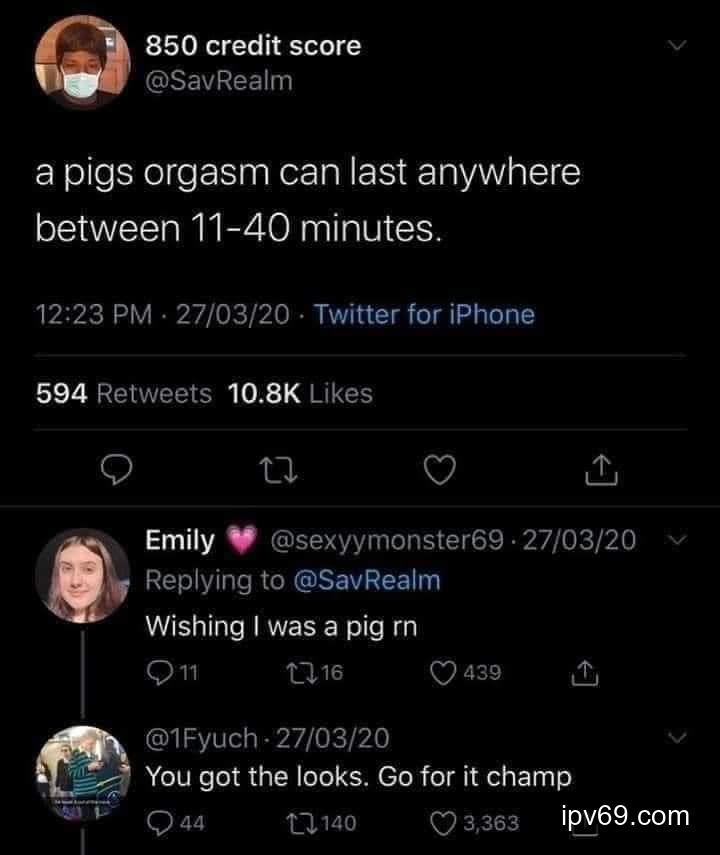This screenshot has height=855, width=720.
Task: Reply to the @1Fyuch comment
Action: coord(161,822)
